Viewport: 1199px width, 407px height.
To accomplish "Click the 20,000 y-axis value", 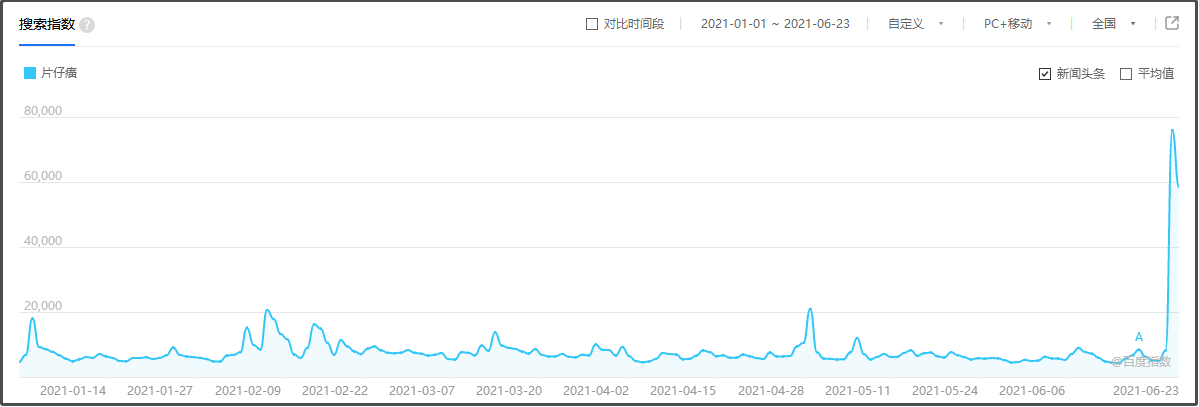I will click(x=42, y=307).
